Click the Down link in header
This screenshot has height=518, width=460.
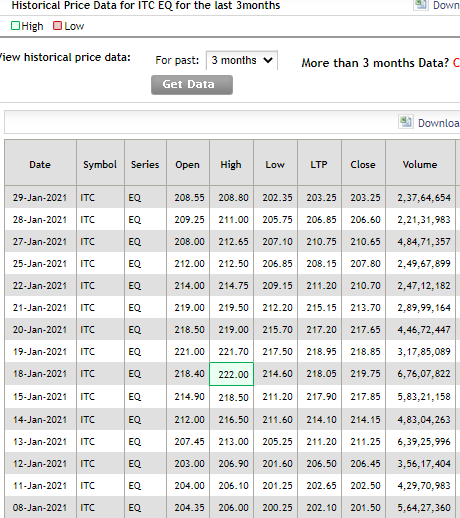point(446,5)
